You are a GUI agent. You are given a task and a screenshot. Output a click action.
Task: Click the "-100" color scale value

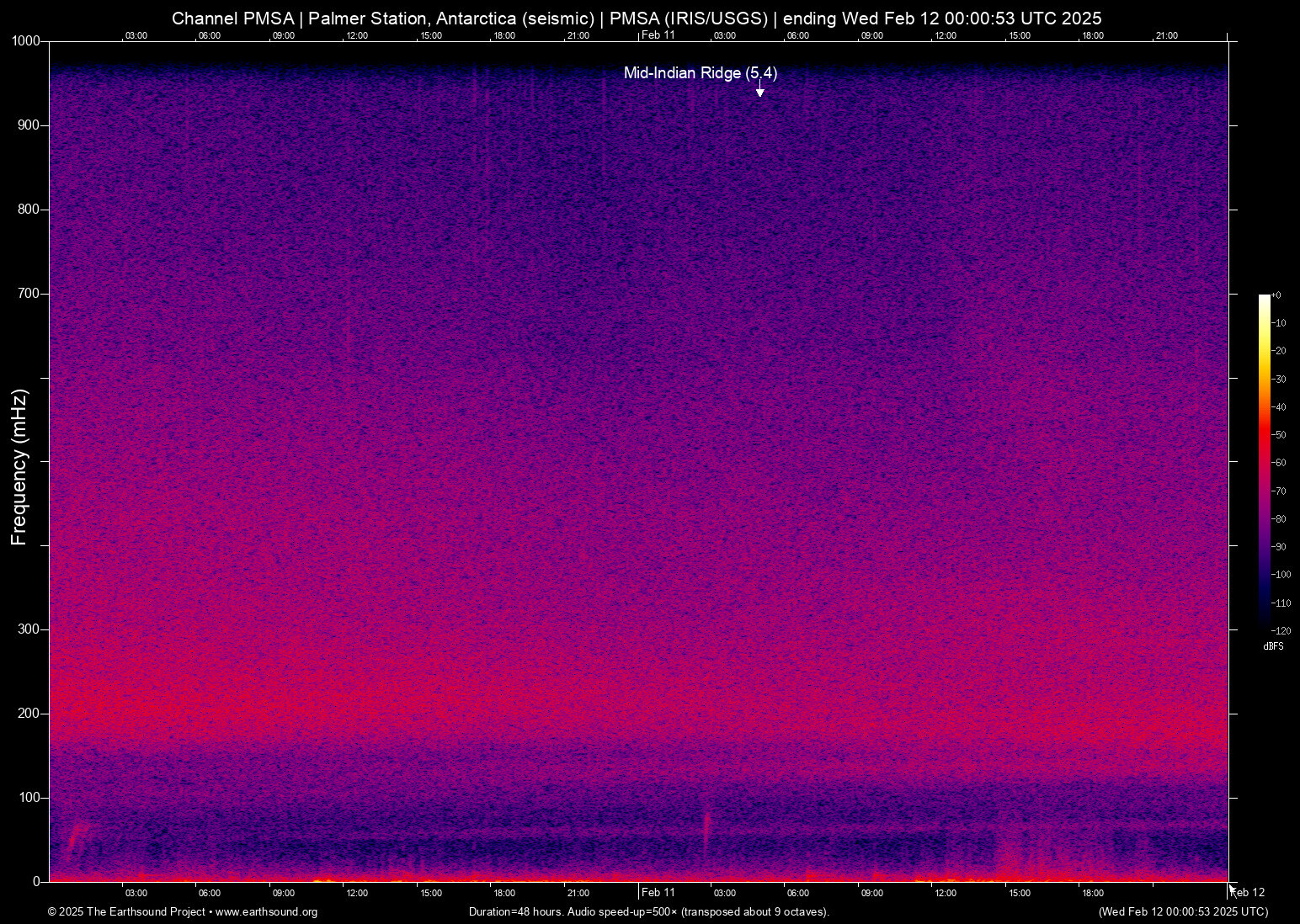point(1281,575)
